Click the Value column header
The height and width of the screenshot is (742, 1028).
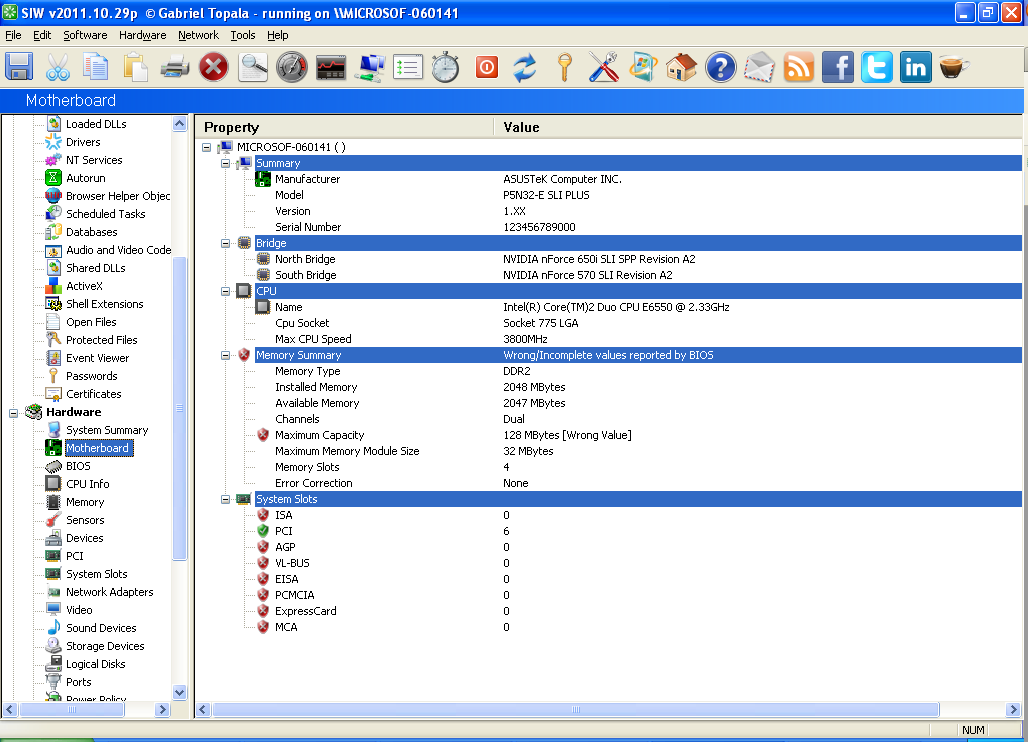758,127
